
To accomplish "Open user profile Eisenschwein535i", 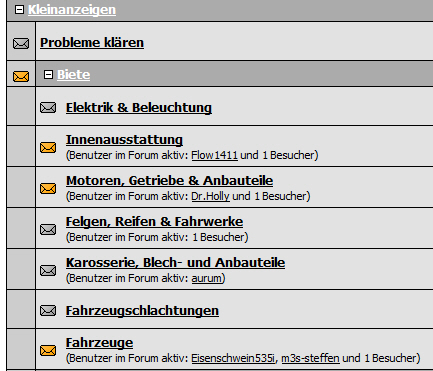I will click(x=233, y=358).
